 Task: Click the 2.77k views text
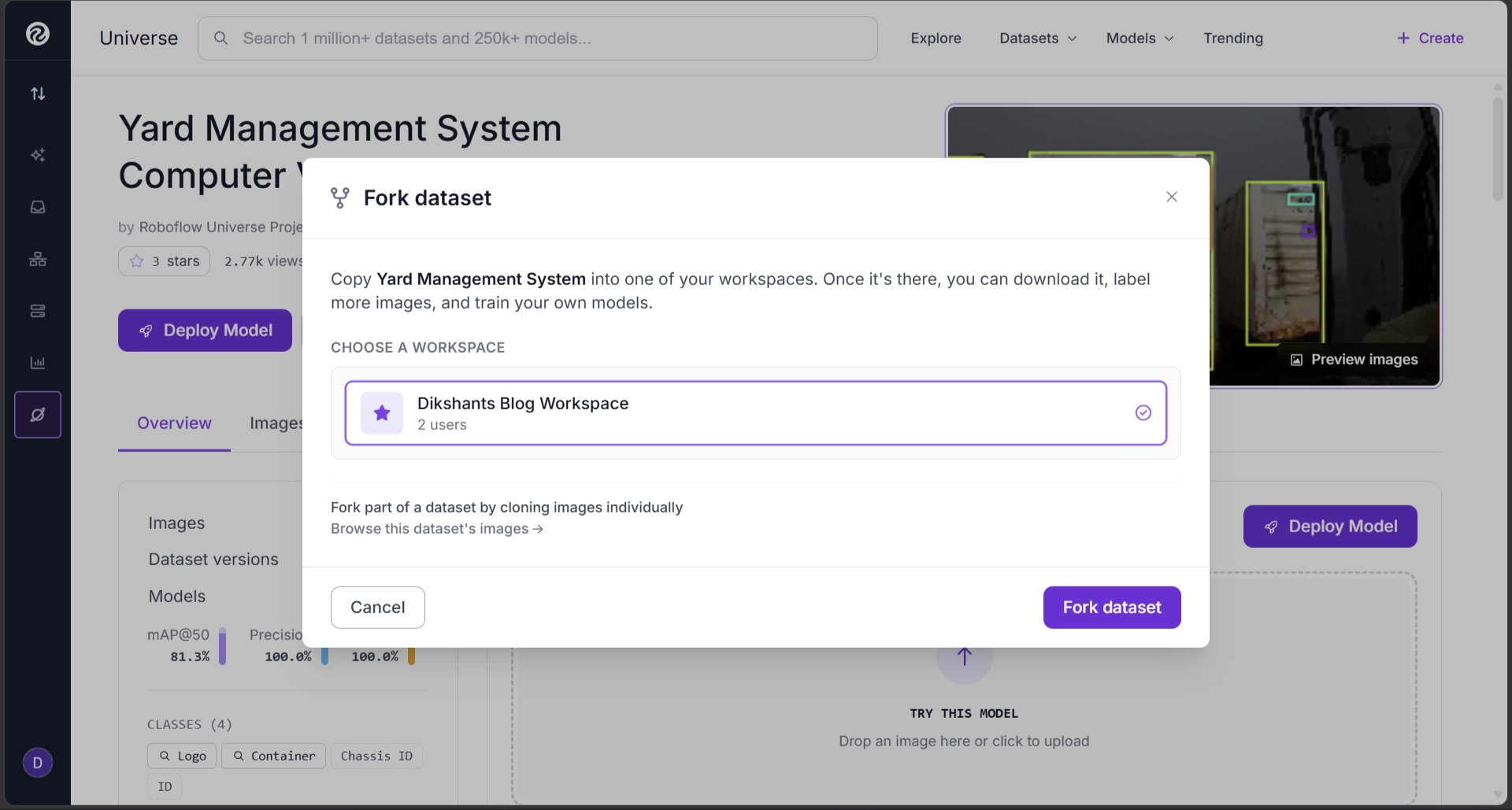264,261
